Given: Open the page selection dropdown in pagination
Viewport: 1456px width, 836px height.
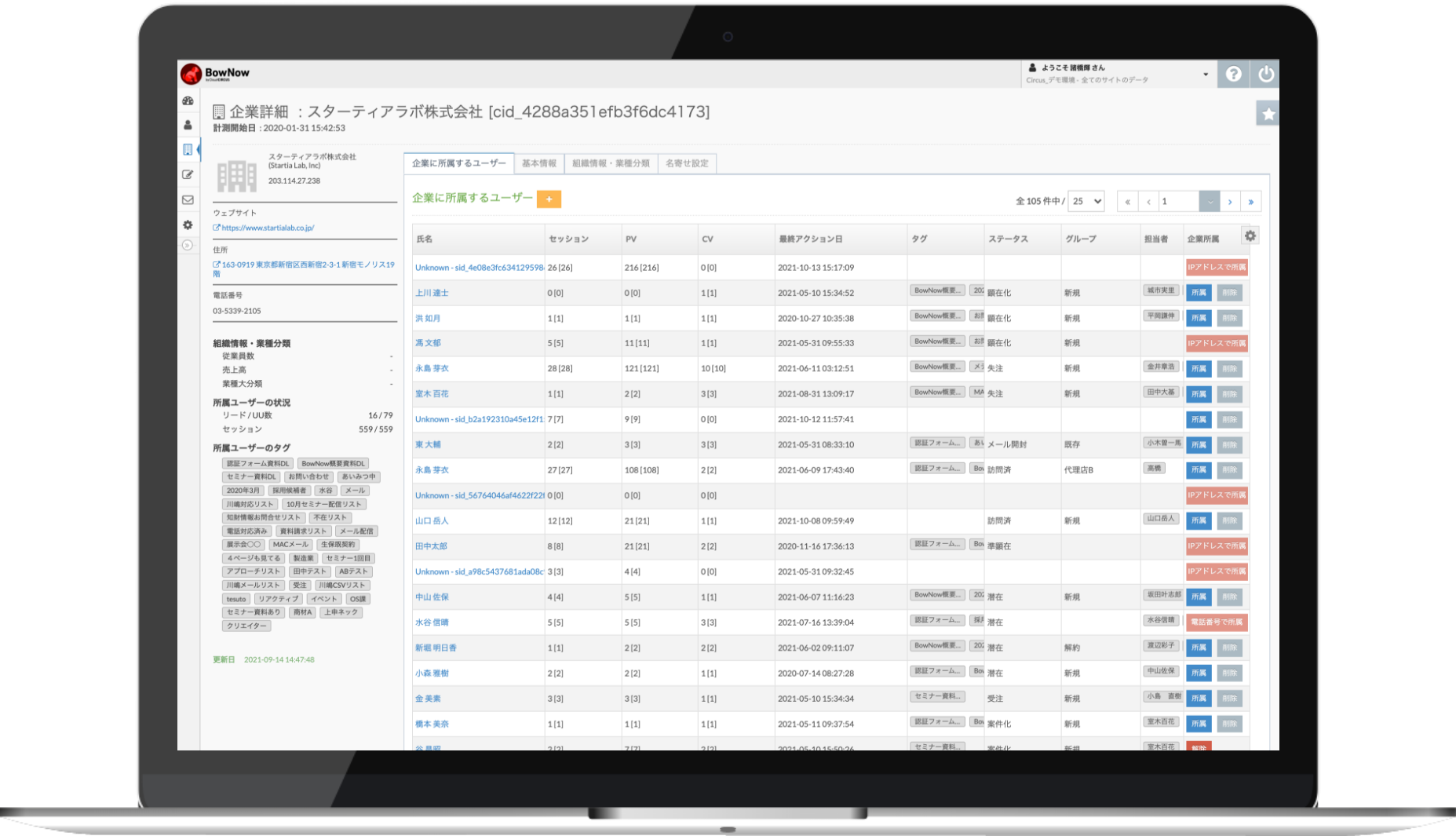Looking at the screenshot, I should click(x=1208, y=201).
